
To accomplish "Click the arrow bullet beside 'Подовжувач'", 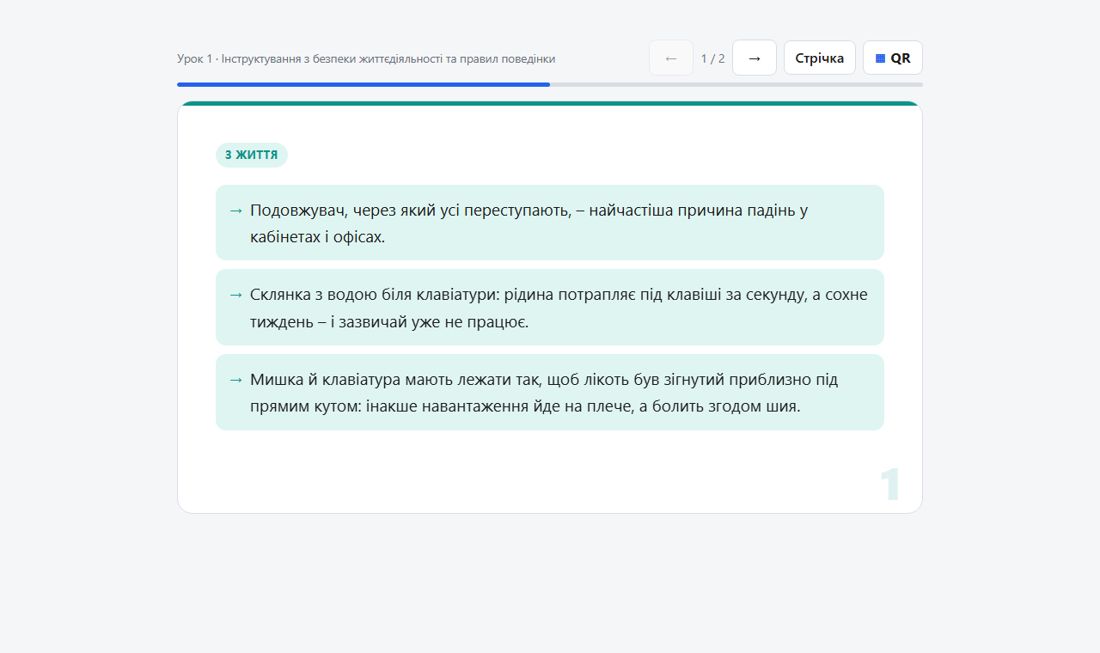I will tap(236, 210).
